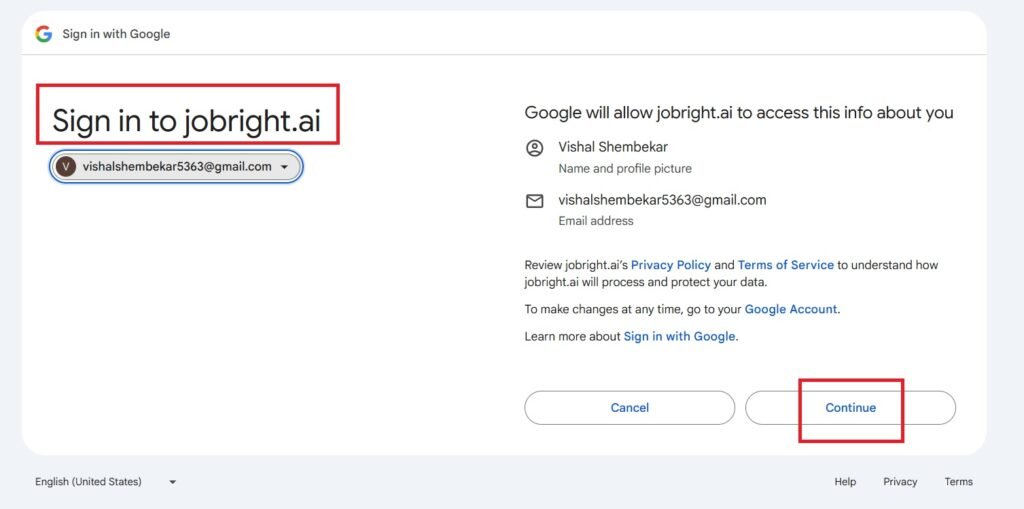
Task: Open Help in the footer
Action: click(845, 482)
